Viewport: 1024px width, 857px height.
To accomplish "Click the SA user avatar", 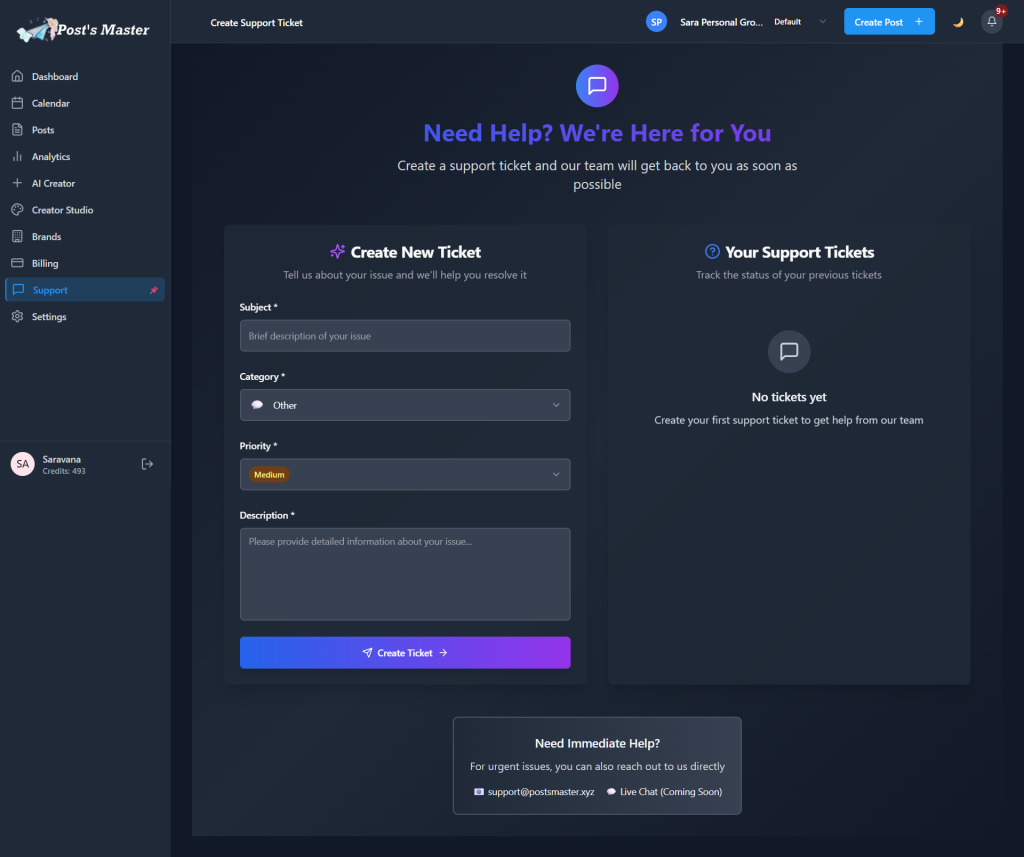I will click(x=22, y=464).
